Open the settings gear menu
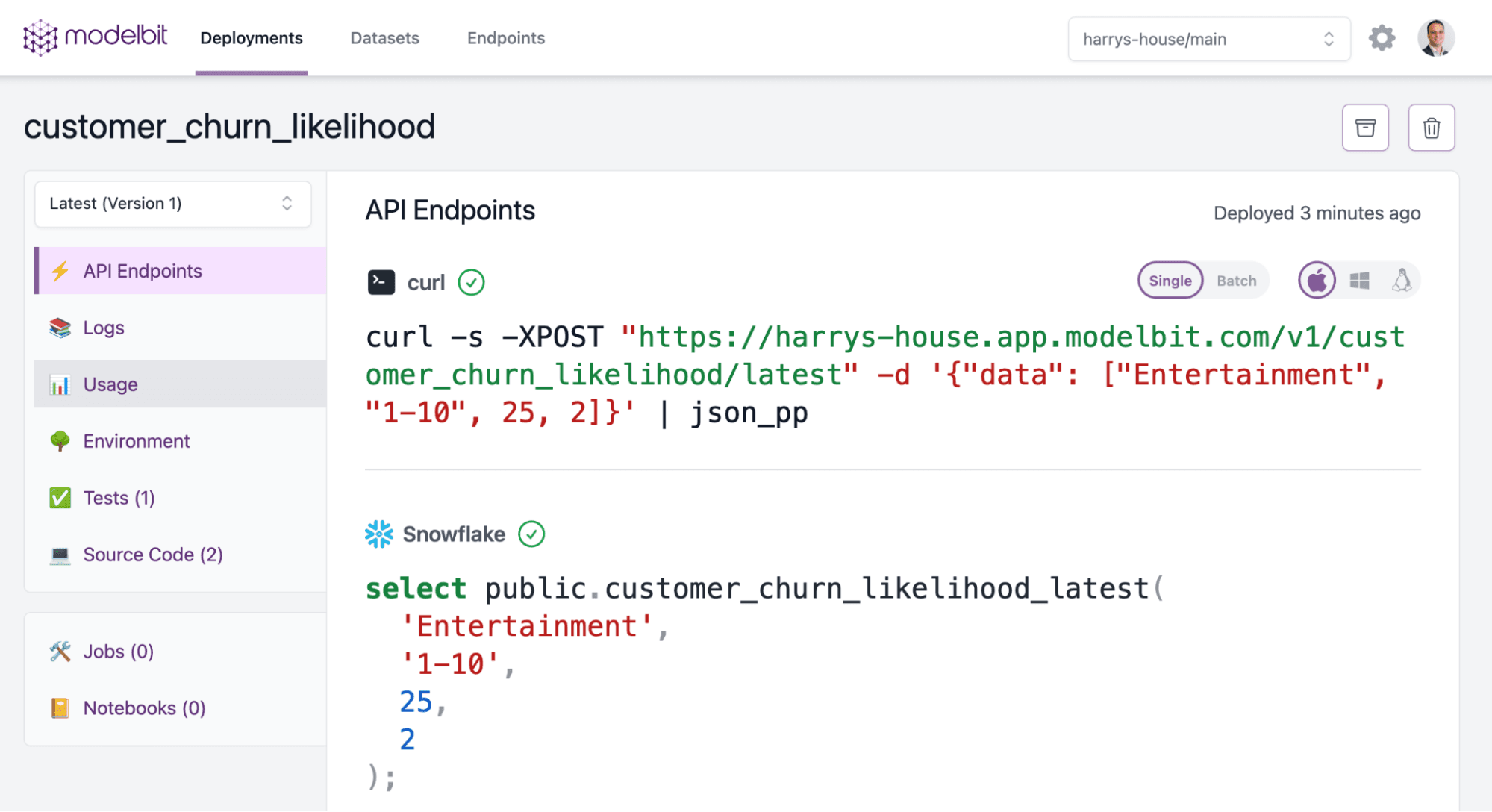Viewport: 1492px width, 812px height. 1382,37
